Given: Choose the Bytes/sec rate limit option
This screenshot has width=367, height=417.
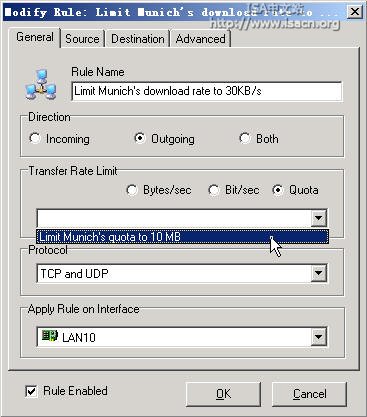Looking at the screenshot, I should click(x=131, y=190).
